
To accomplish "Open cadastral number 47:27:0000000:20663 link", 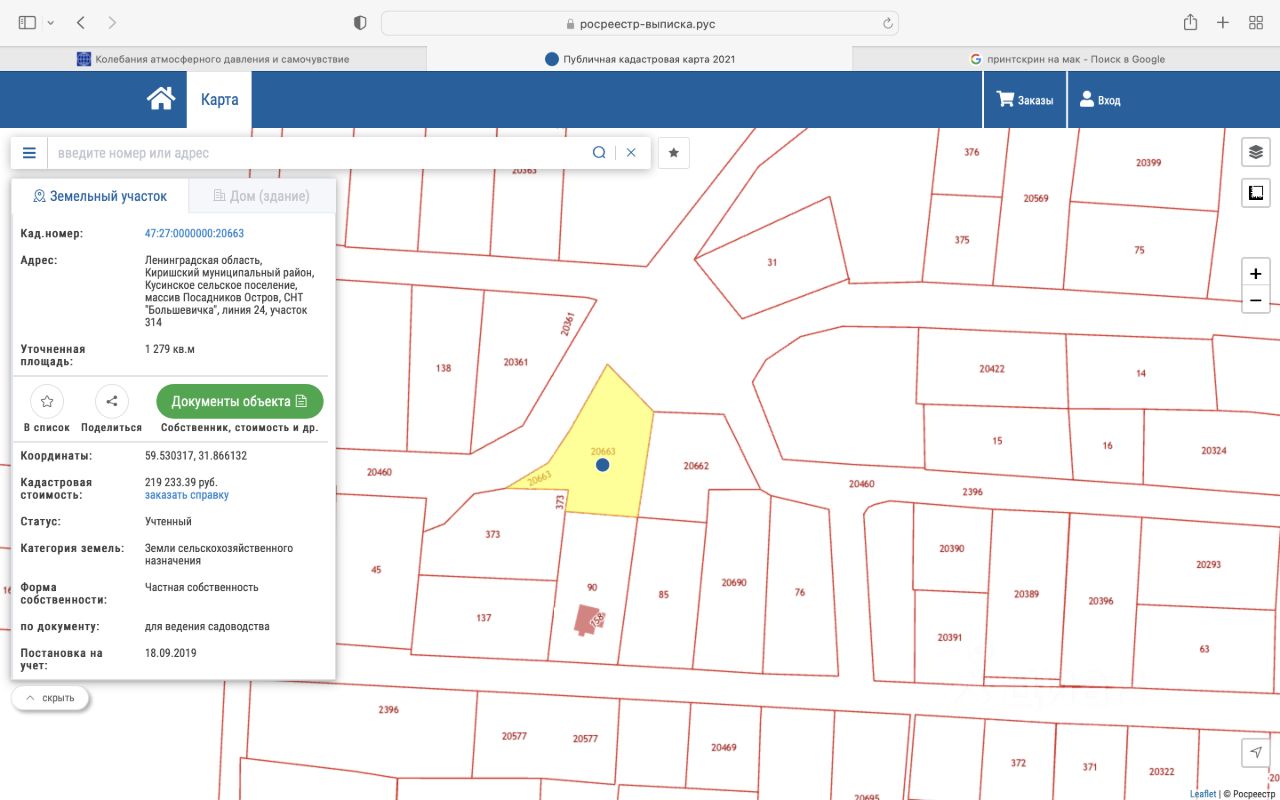I will pyautogui.click(x=194, y=233).
